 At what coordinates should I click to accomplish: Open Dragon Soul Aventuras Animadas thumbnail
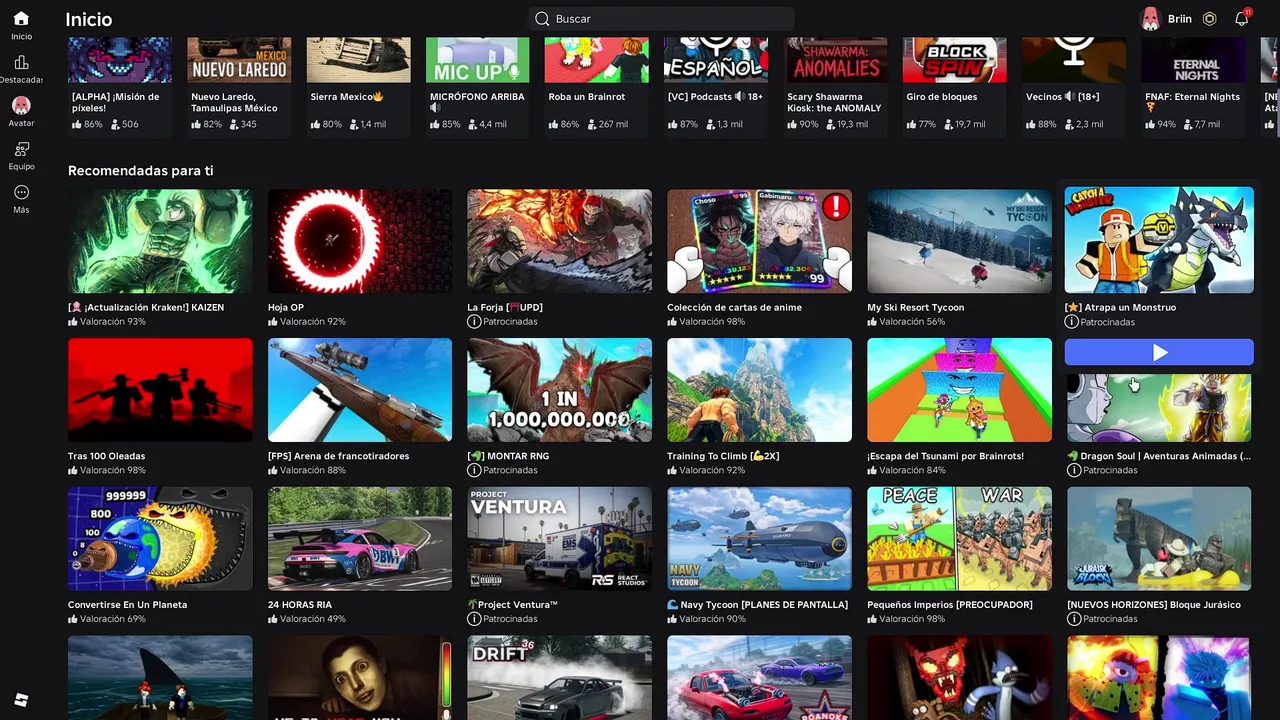1159,407
